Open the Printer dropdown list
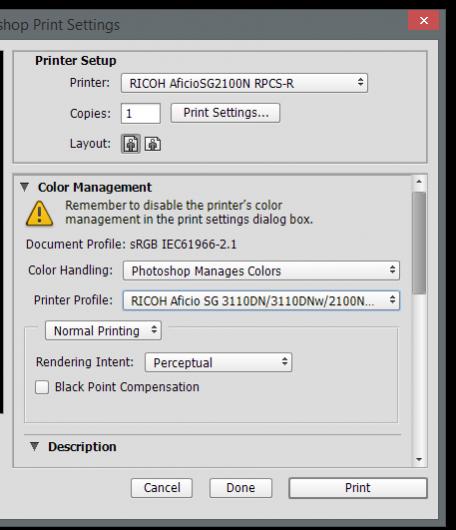The height and width of the screenshot is (530, 456). pos(244,83)
